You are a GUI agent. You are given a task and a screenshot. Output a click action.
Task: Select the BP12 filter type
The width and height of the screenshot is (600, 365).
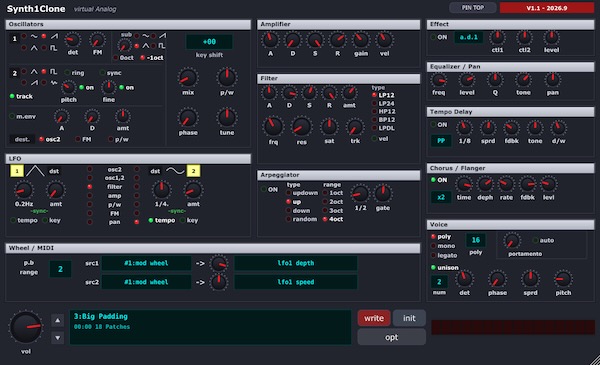(x=374, y=120)
